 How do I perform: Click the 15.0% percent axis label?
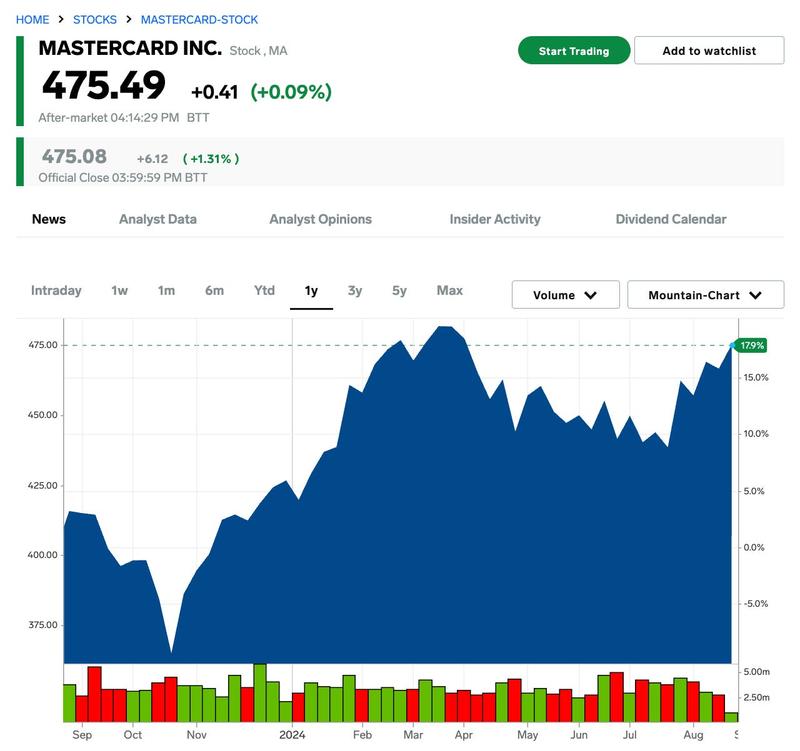point(756,378)
